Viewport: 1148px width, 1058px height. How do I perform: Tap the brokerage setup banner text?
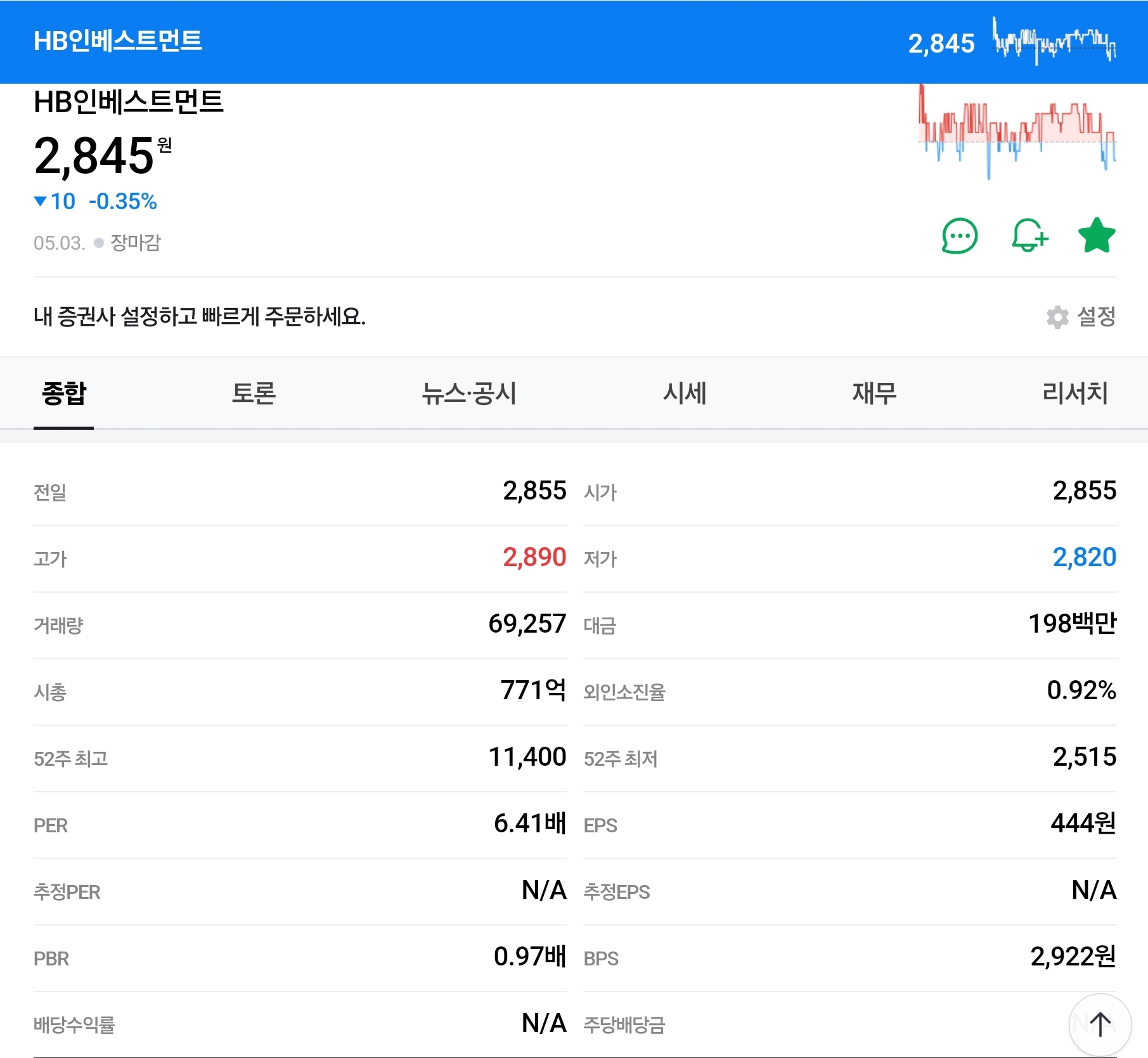click(x=200, y=316)
